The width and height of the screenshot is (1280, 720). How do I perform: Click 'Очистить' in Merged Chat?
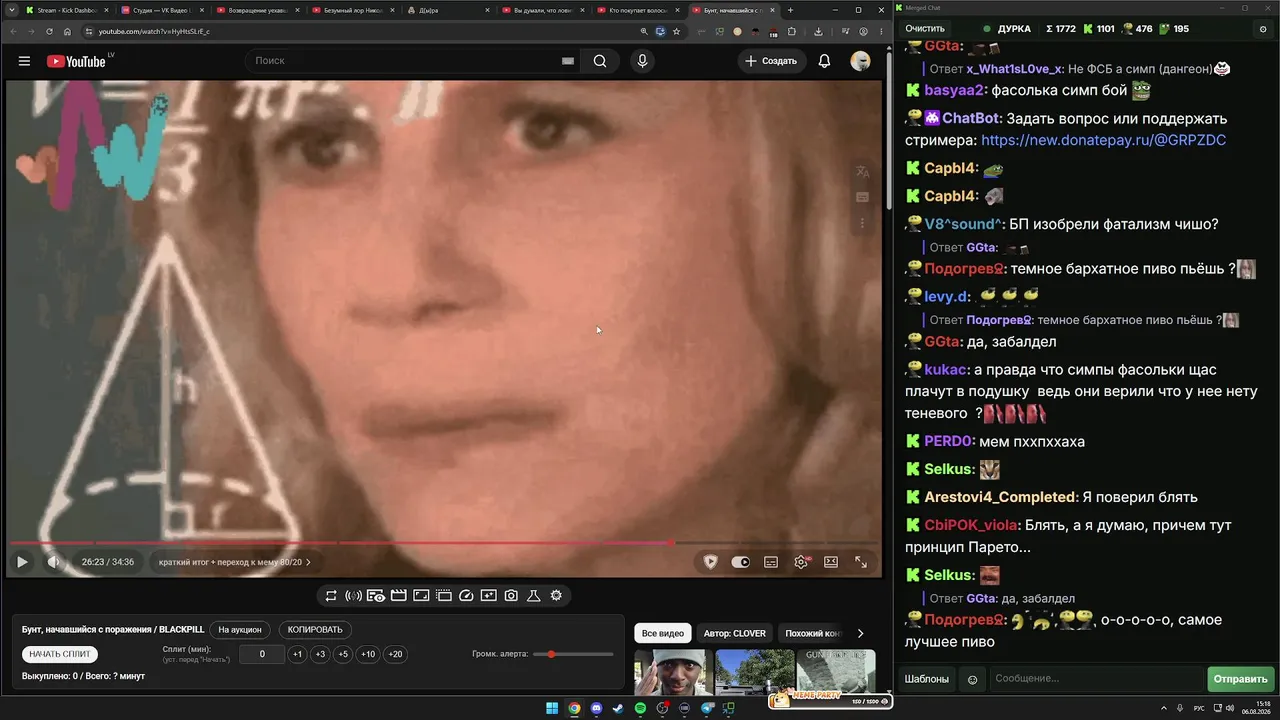click(925, 29)
